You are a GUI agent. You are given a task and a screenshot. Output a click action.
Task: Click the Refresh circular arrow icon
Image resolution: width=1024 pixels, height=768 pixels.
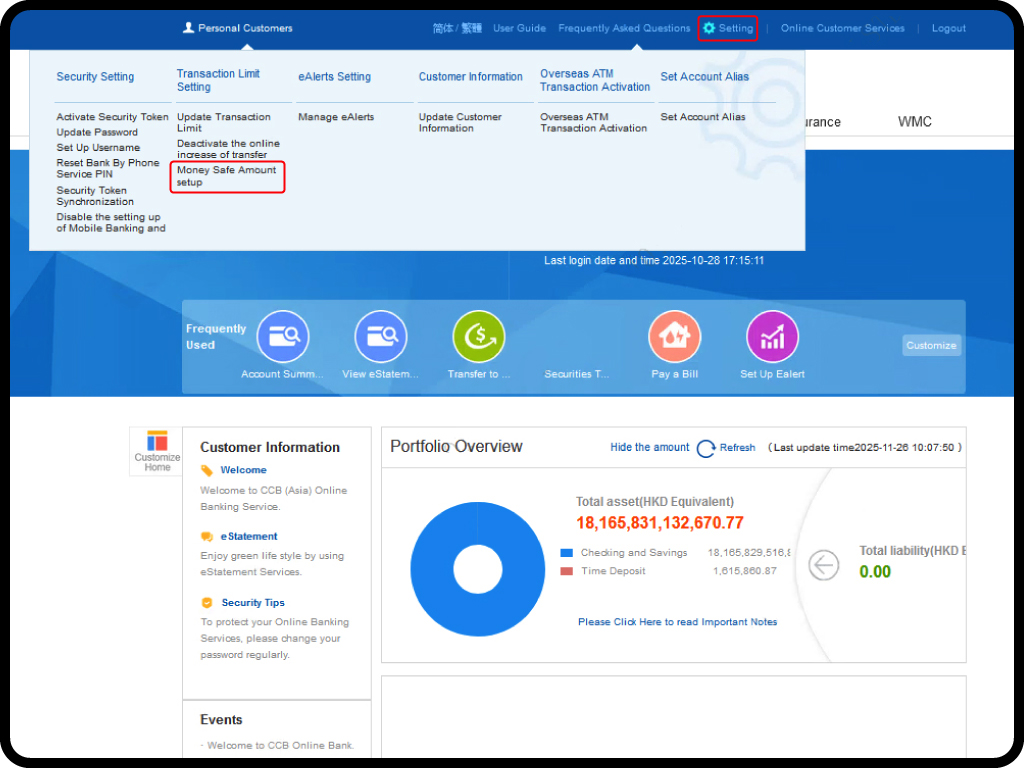click(x=707, y=448)
